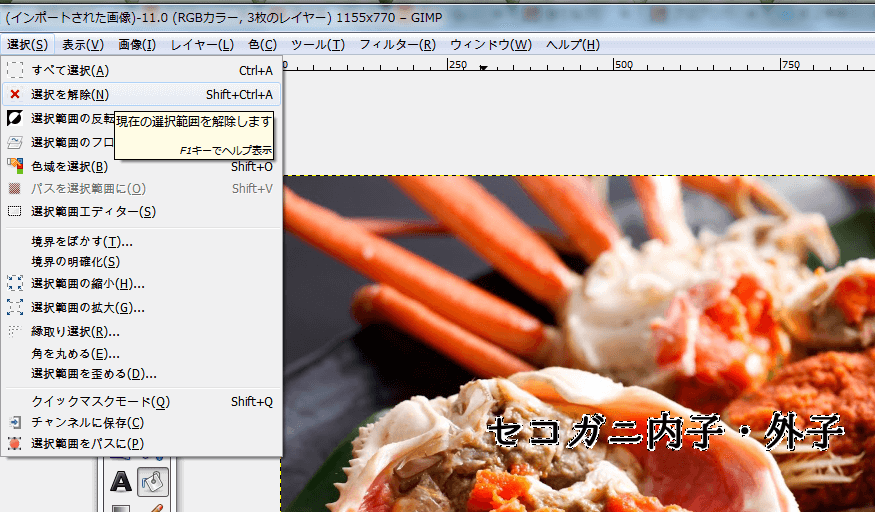The width and height of the screenshot is (875, 512).
Task: Toggle クイックマスクモード(Q) menu entry
Action: pyautogui.click(x=141, y=401)
